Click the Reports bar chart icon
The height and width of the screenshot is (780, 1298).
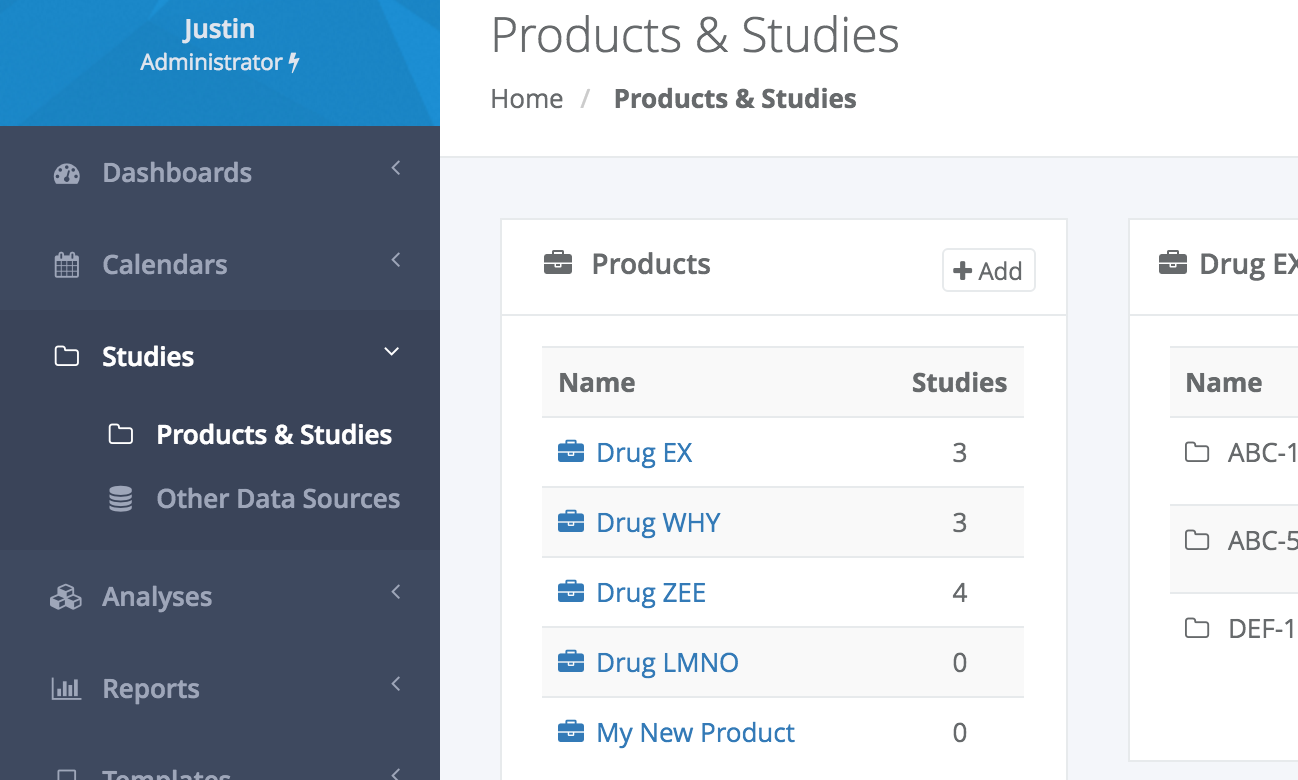pyautogui.click(x=66, y=689)
